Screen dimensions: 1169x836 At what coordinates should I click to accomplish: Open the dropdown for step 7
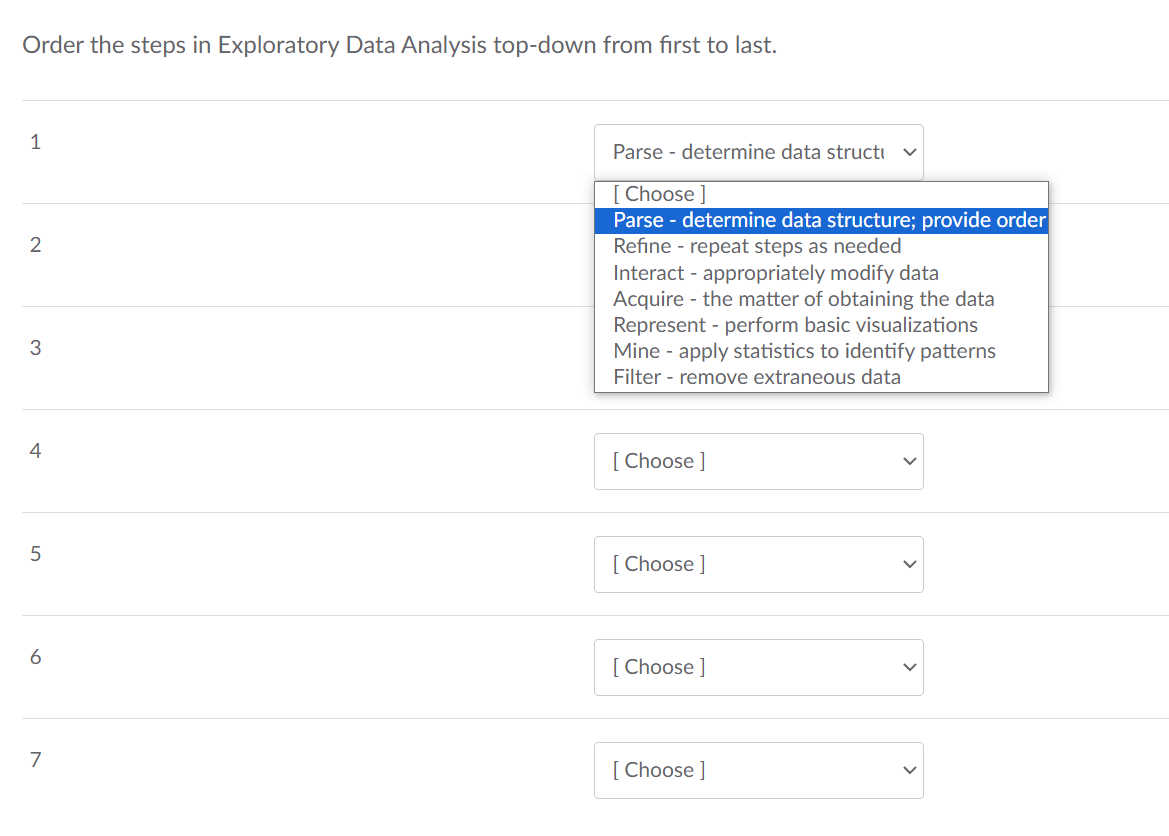click(x=758, y=770)
